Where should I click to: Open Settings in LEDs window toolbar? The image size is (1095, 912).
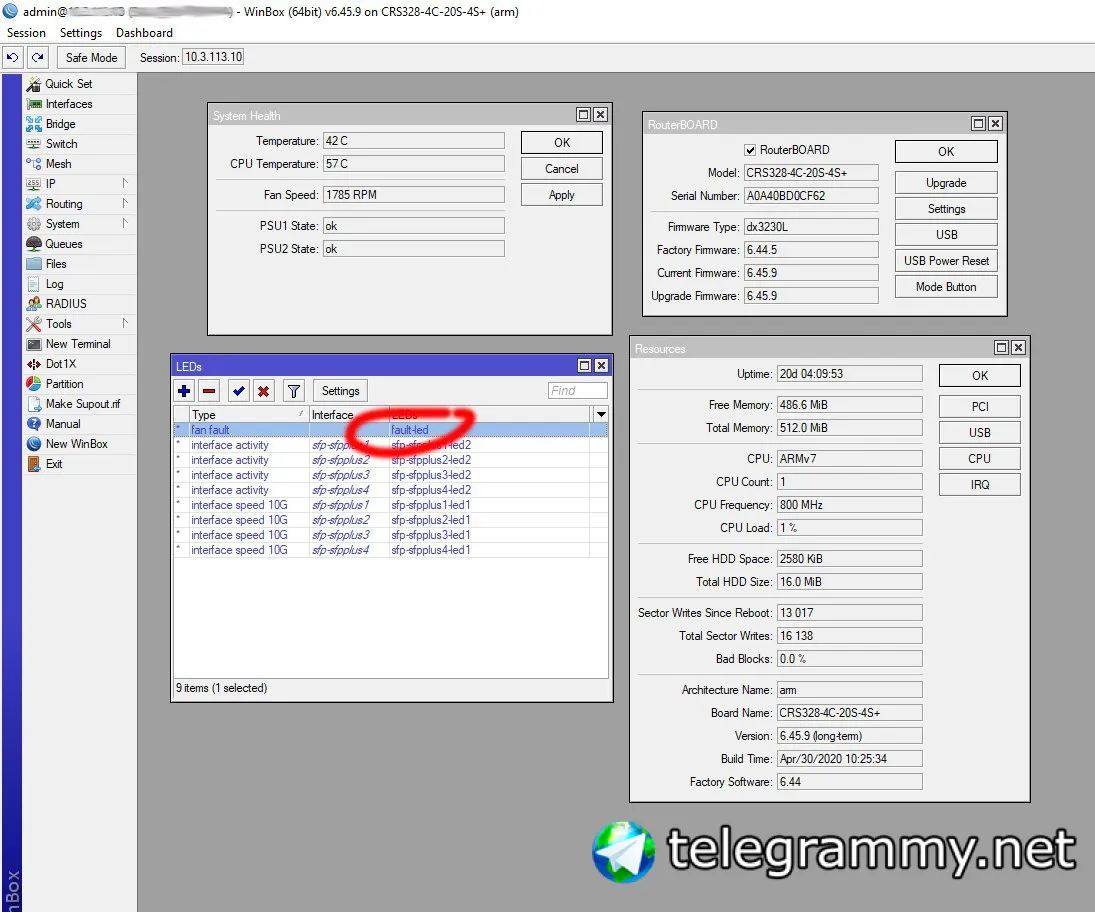tap(341, 391)
